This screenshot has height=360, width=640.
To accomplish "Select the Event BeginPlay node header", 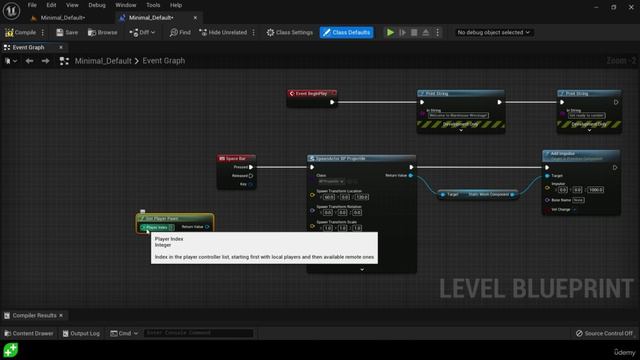I will point(312,93).
